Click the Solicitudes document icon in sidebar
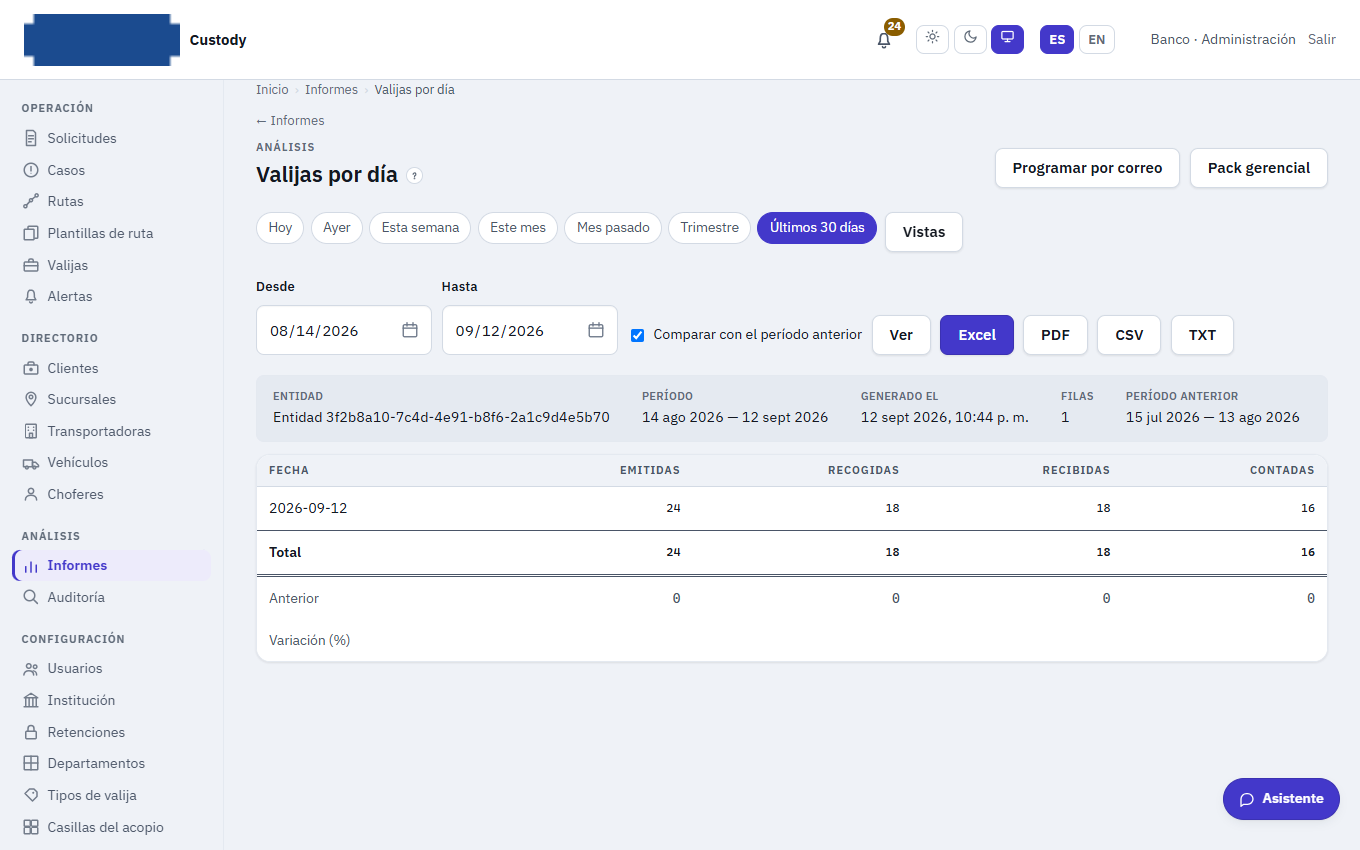 (30, 138)
